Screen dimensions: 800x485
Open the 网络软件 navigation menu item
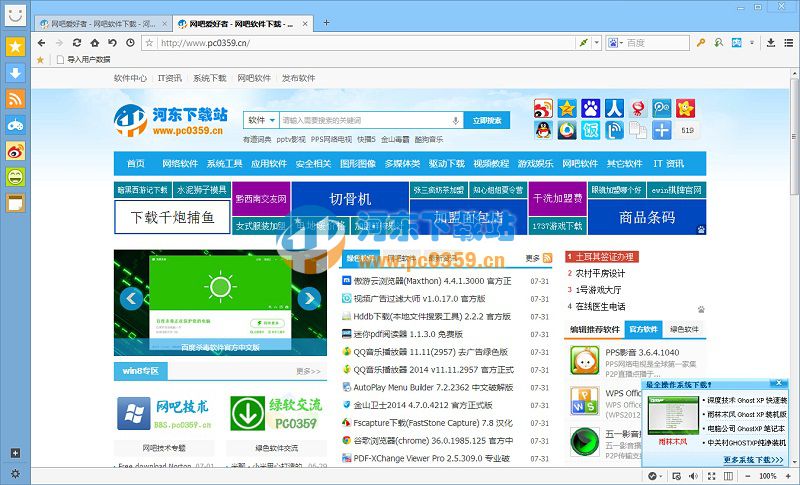pyautogui.click(x=180, y=164)
